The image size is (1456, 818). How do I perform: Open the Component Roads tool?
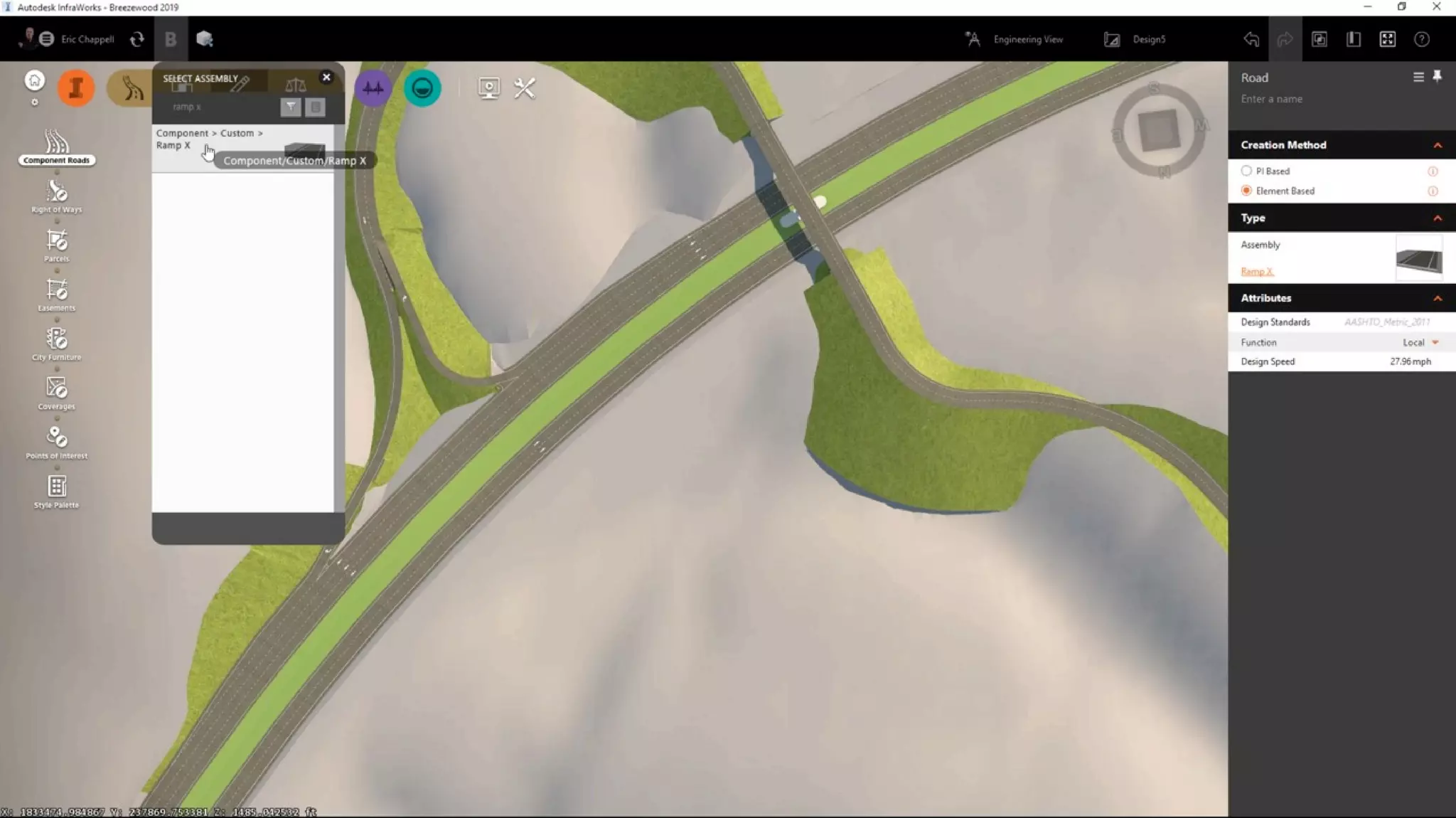coord(56,147)
